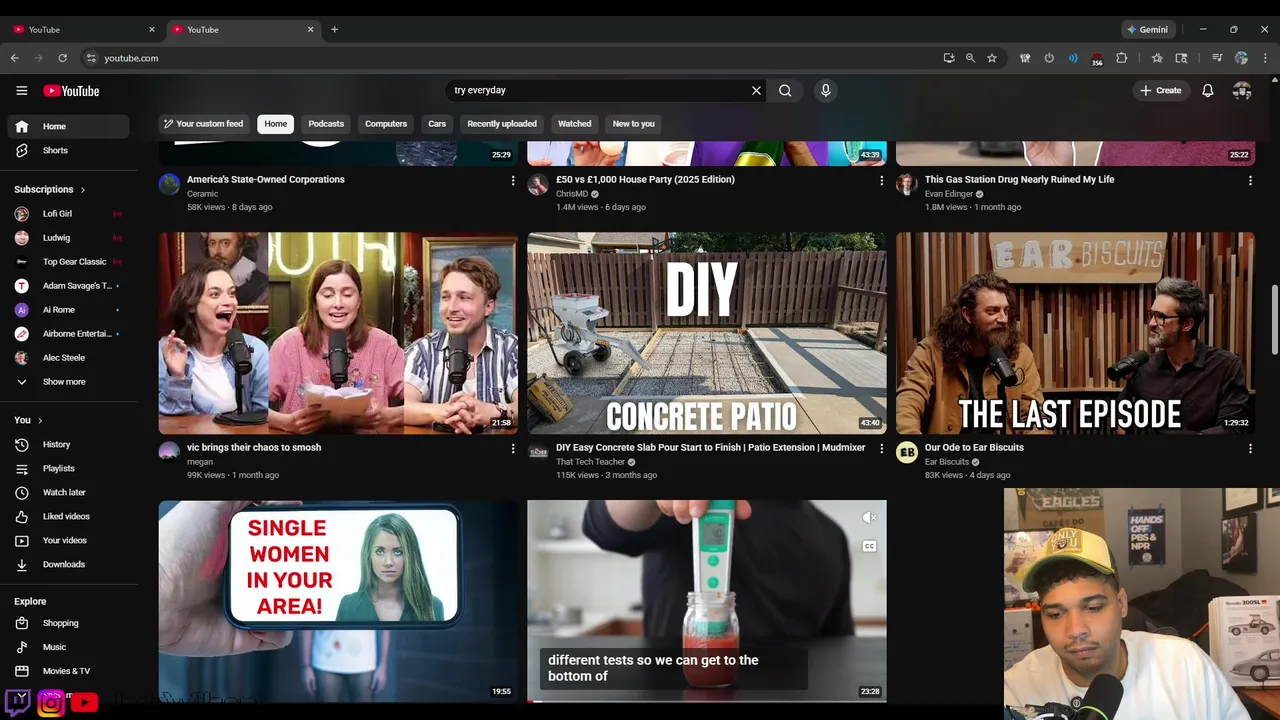Select the Watched filter chip
The image size is (1280, 720).
tap(574, 124)
